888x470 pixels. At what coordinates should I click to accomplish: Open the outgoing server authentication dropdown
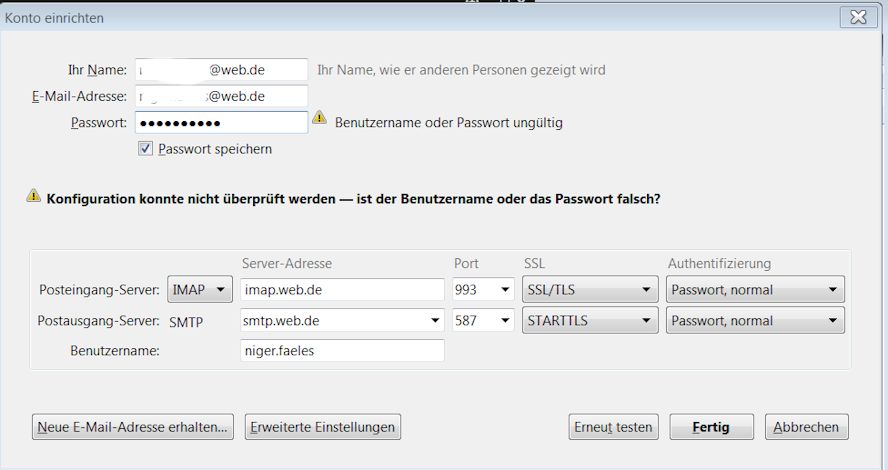click(x=755, y=321)
